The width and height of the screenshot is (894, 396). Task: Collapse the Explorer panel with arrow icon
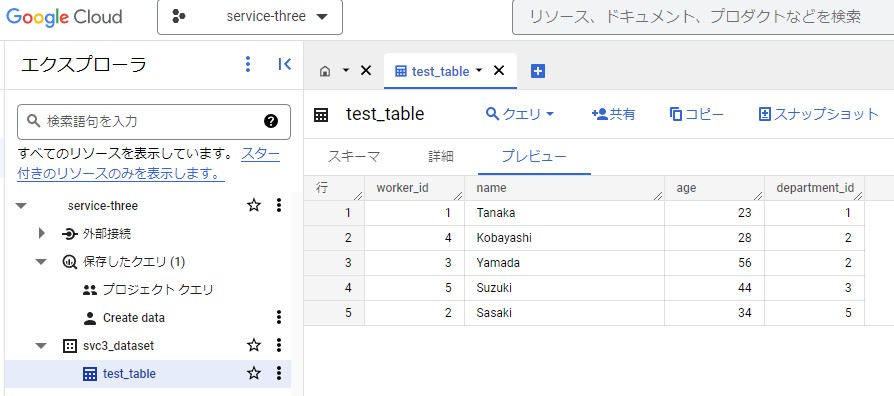click(x=285, y=64)
